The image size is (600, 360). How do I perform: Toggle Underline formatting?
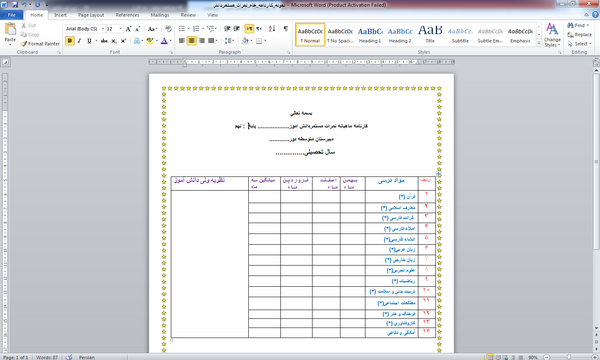point(89,41)
